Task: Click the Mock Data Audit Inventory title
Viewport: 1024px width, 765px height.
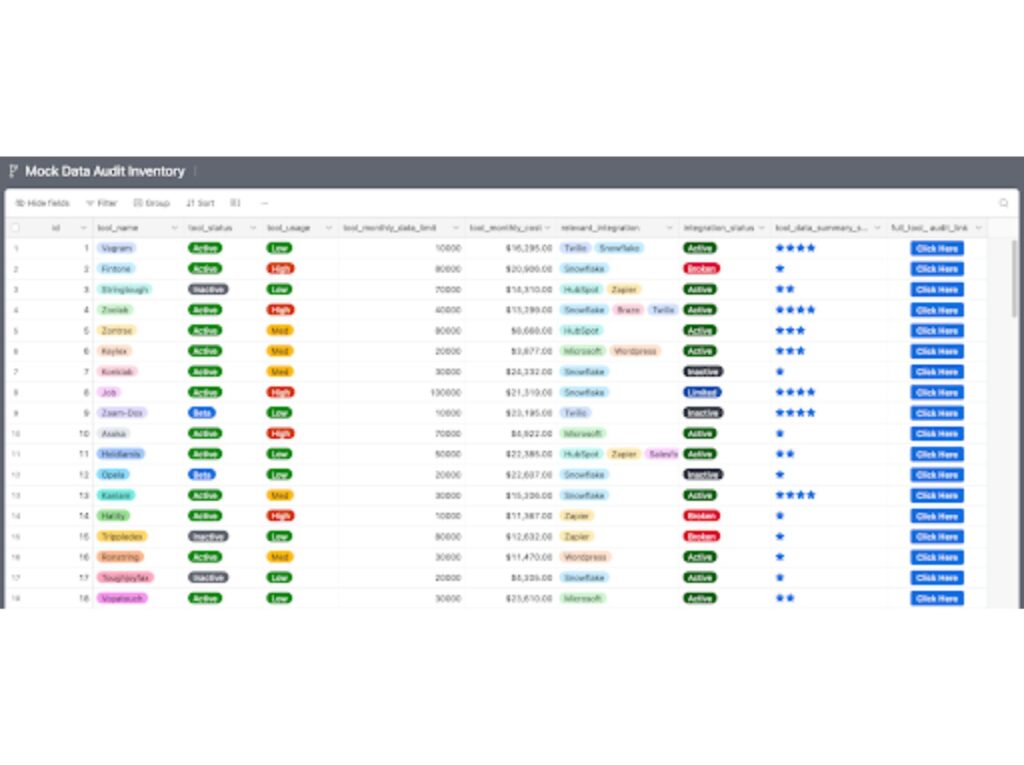Action: pos(105,172)
